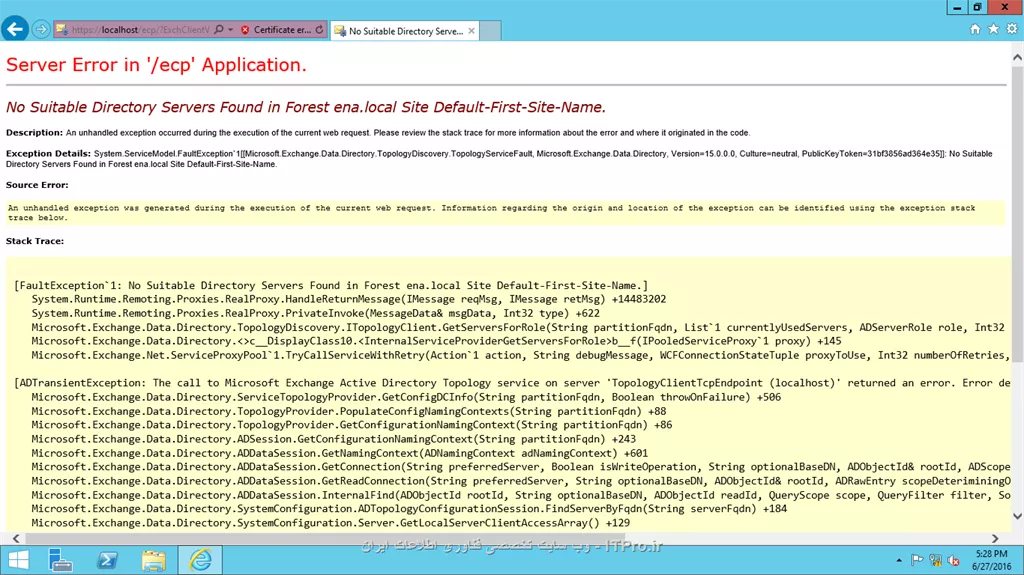Click the 'ServiceTopologyProvider.GetConfigDCInfo' stack line
This screenshot has height=575, width=1024.
406,397
